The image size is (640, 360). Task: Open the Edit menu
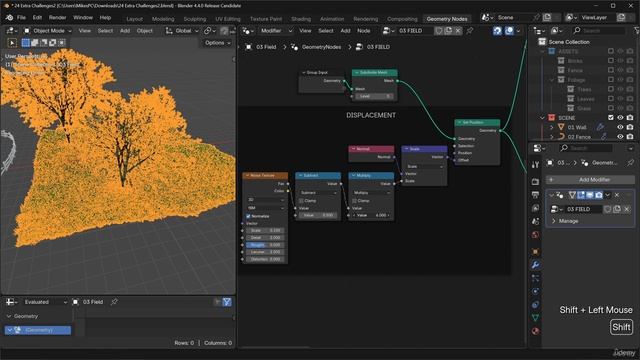pos(37,18)
